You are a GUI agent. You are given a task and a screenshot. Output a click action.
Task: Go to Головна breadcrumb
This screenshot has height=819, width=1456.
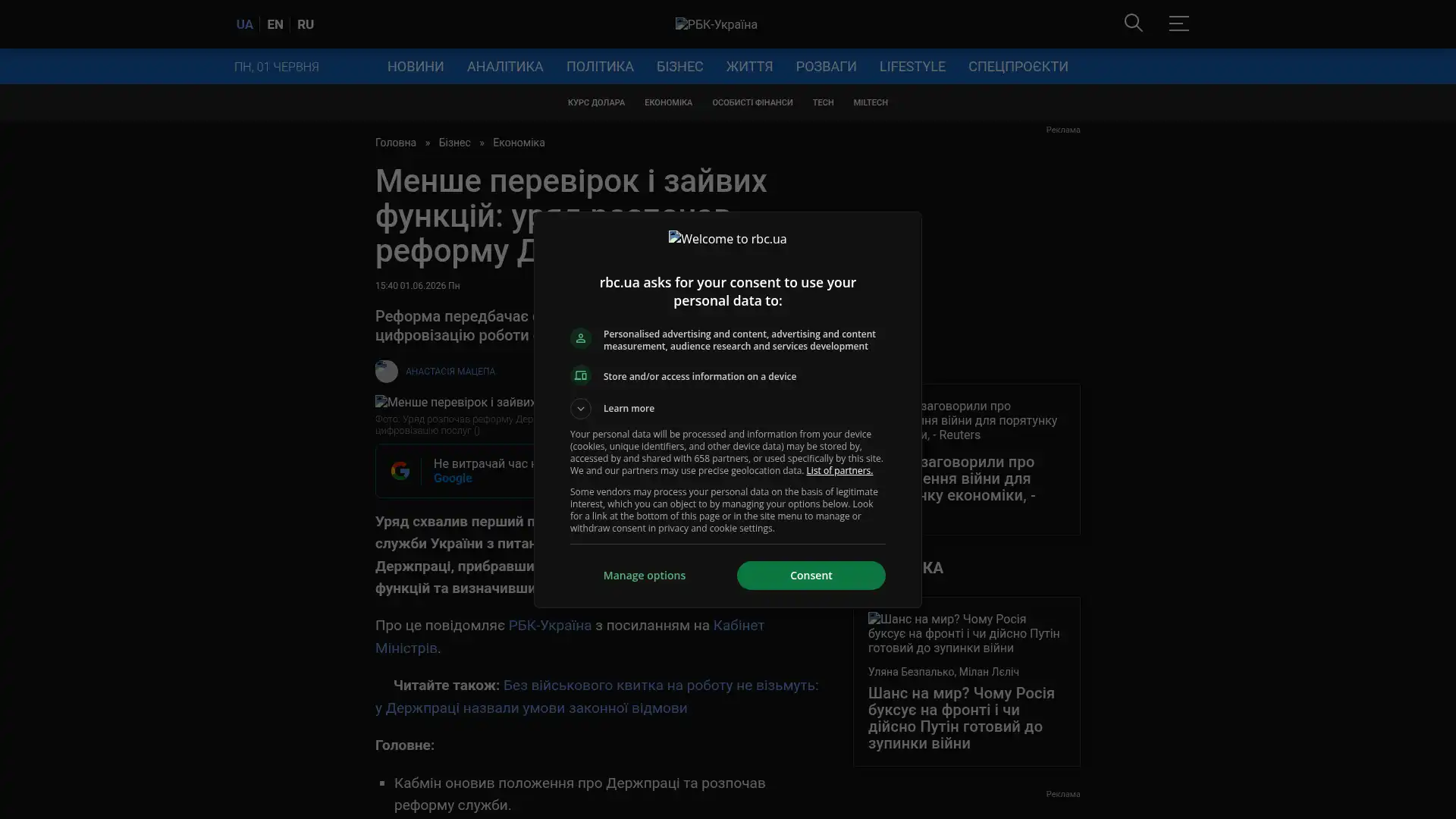point(396,143)
